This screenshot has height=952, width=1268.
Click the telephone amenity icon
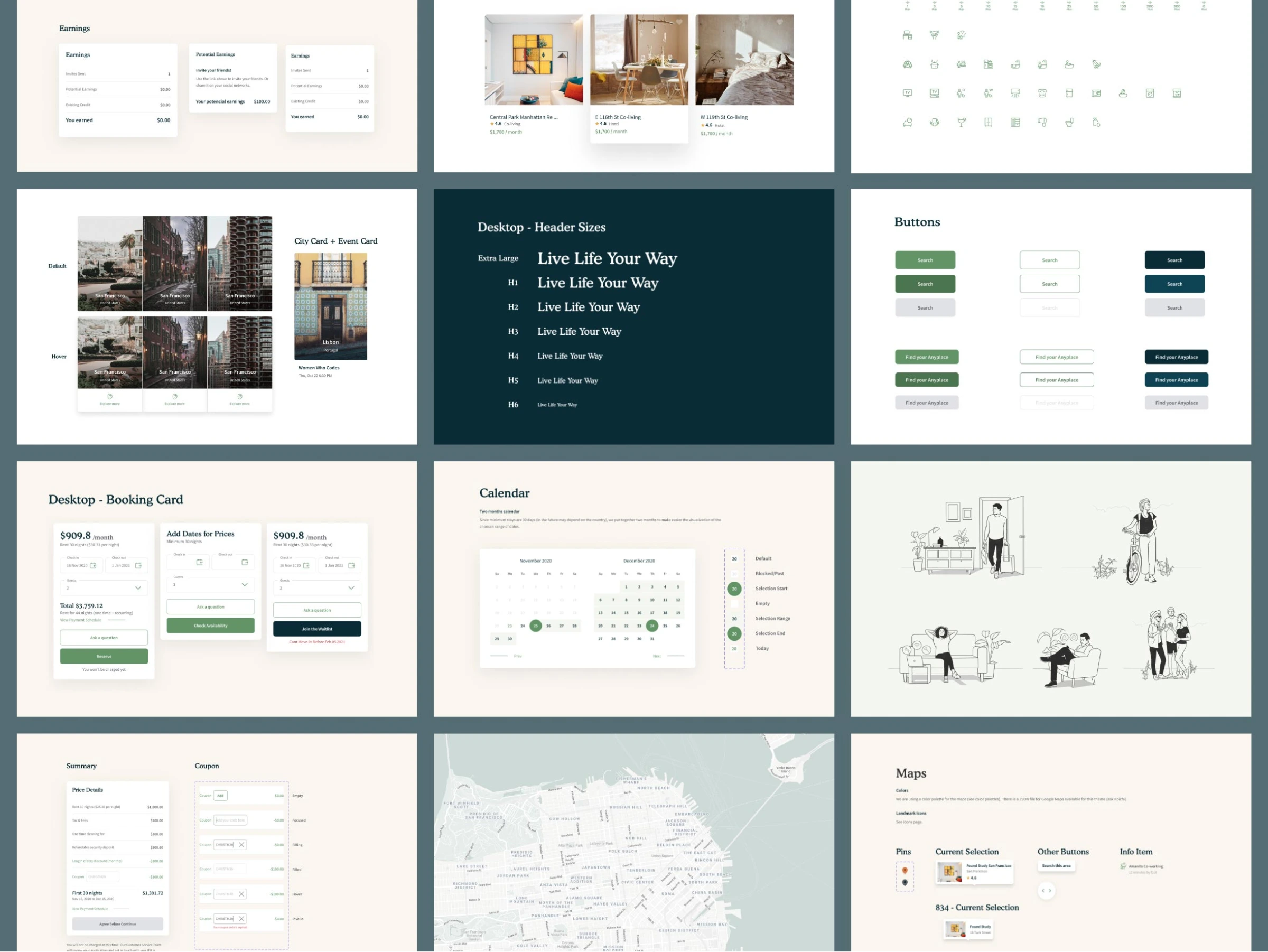[1042, 93]
